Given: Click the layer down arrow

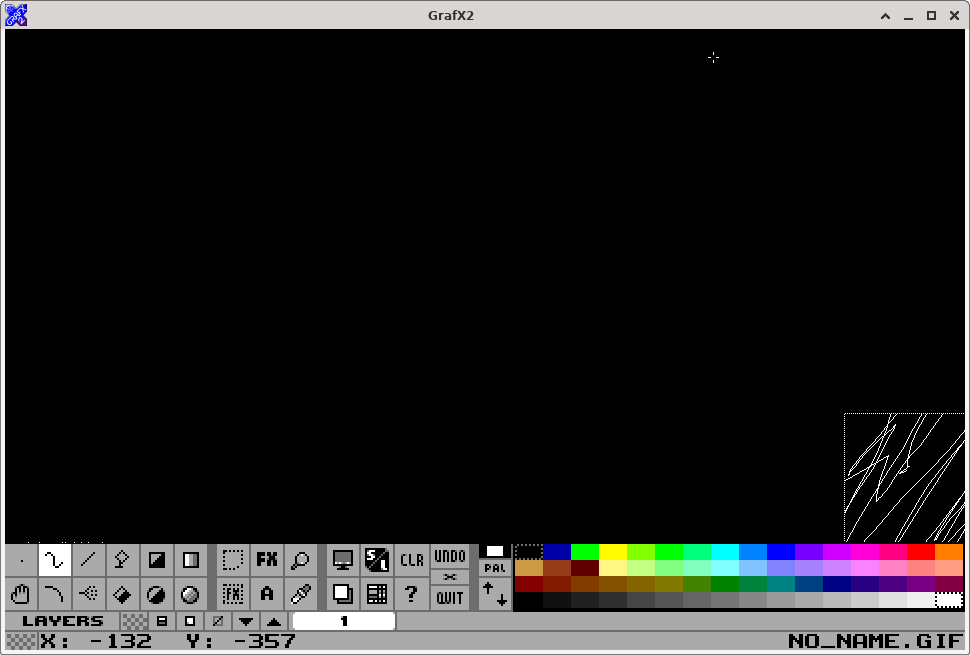Looking at the screenshot, I should [246, 621].
